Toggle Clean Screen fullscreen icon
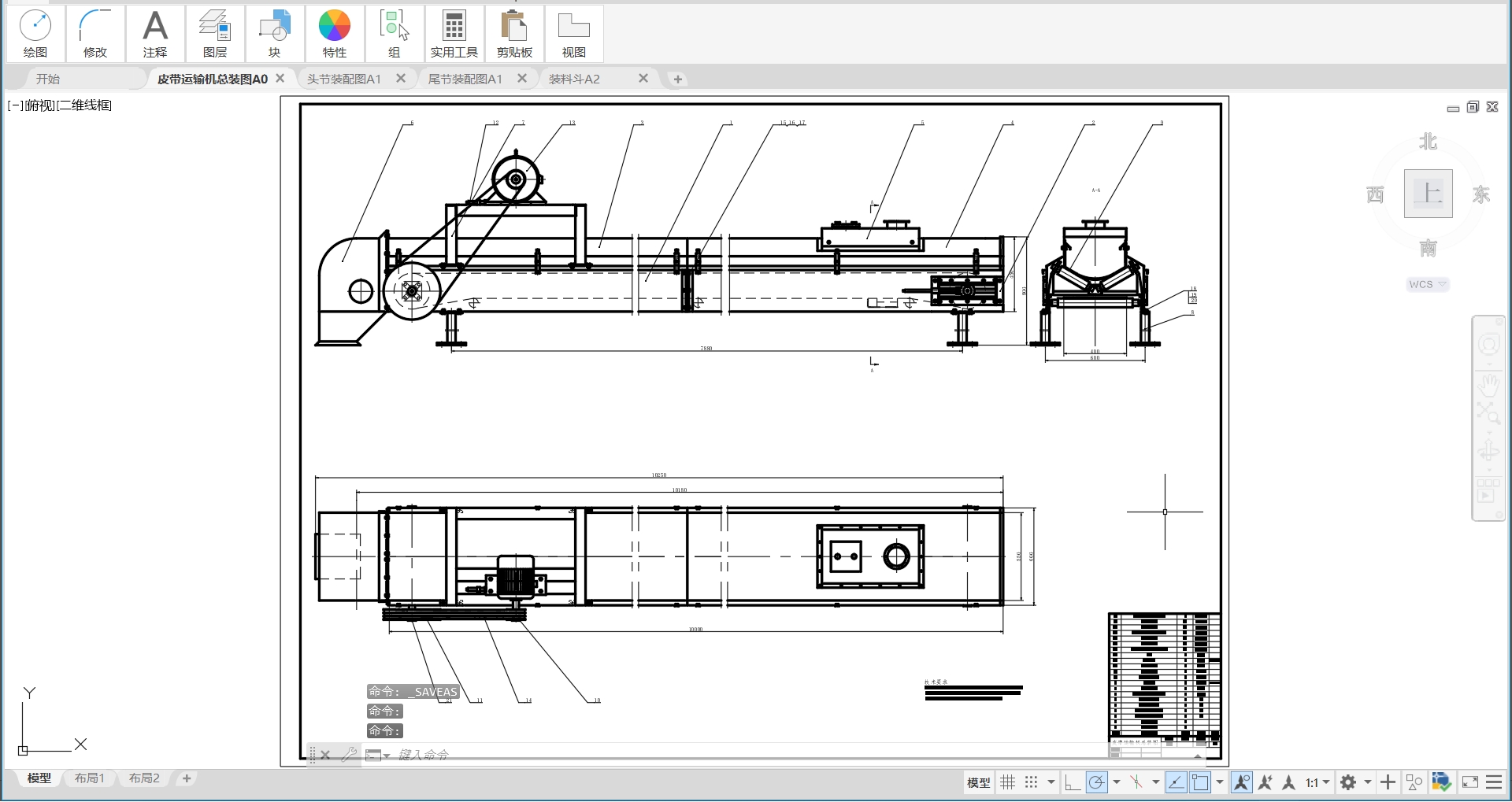 [1470, 782]
